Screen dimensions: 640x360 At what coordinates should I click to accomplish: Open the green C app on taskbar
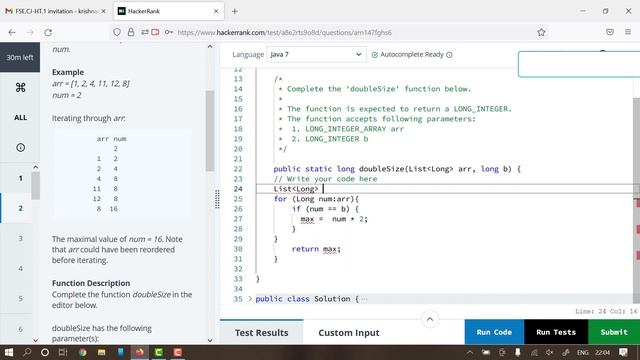point(159,352)
